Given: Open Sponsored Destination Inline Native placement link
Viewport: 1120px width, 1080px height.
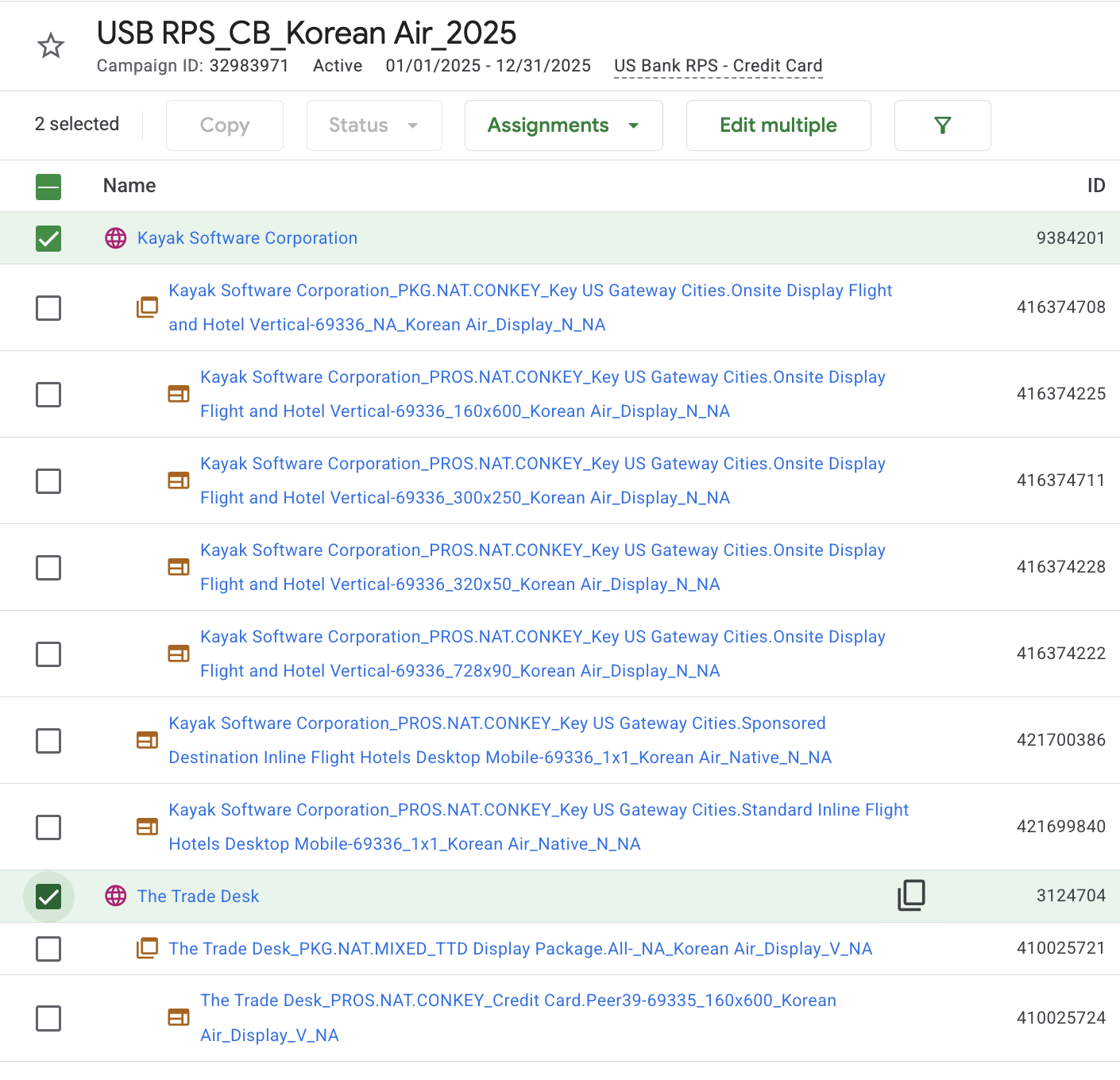Looking at the screenshot, I should pos(500,740).
